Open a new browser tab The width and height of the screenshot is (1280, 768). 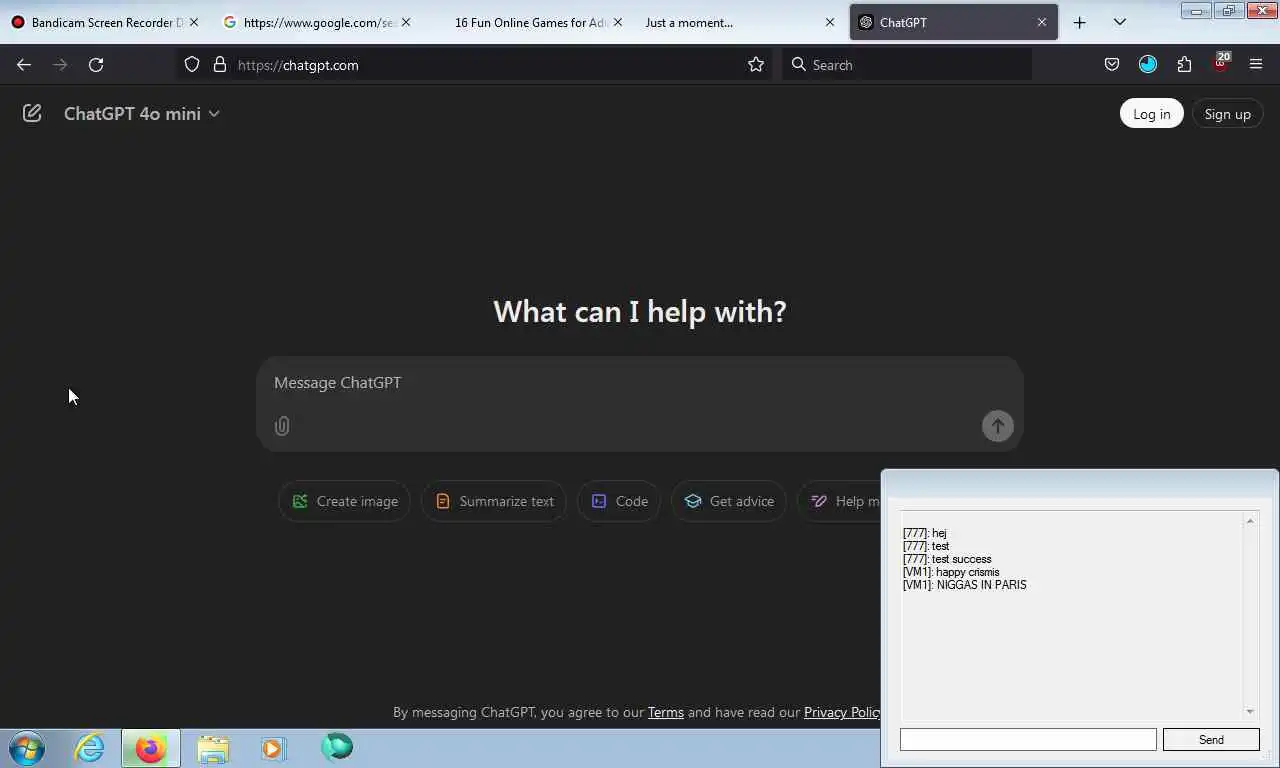coord(1079,22)
